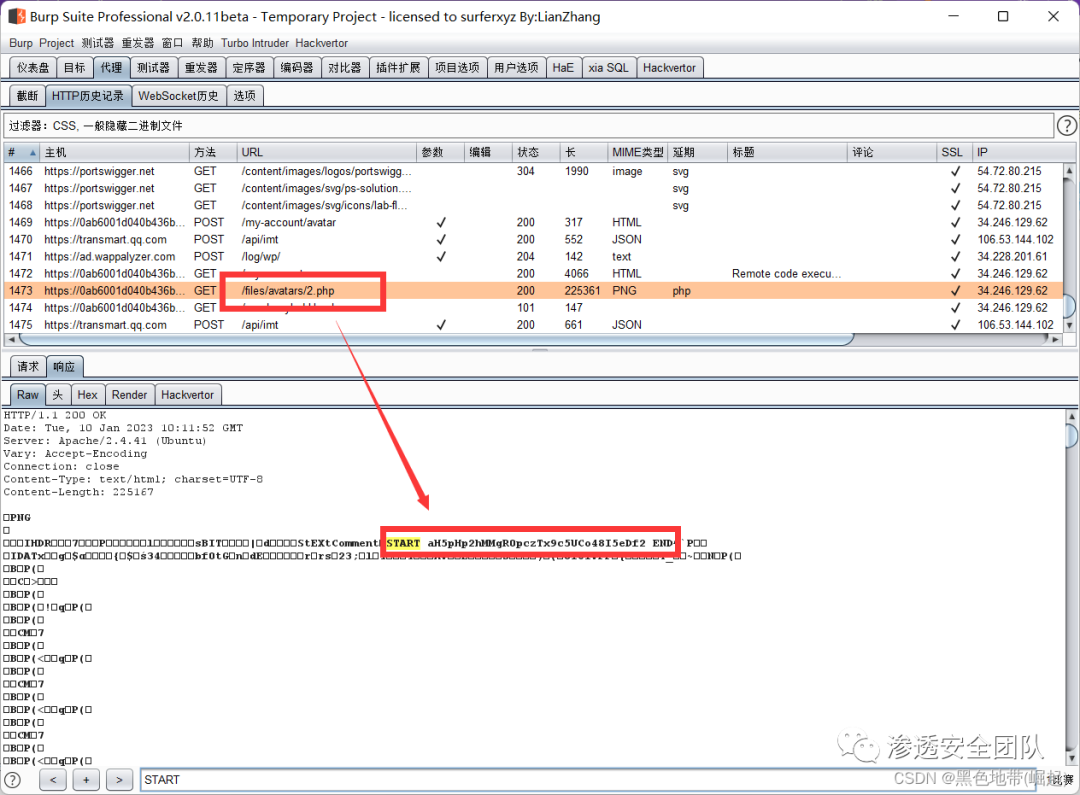This screenshot has width=1080, height=795.
Task: Switch to the 目标 tab
Action: click(74, 68)
